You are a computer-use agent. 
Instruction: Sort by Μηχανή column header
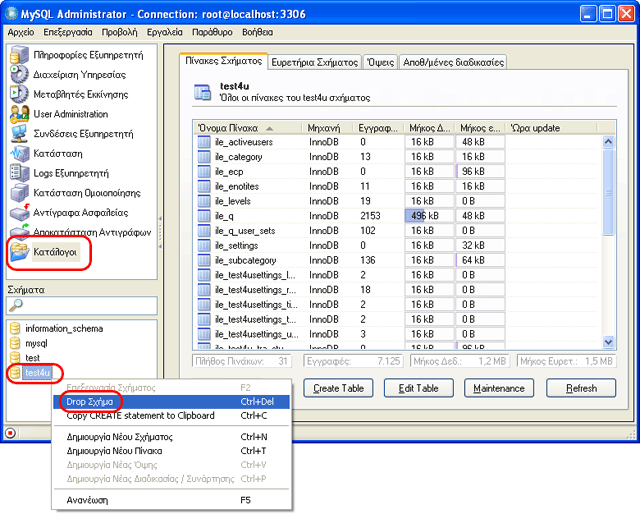pyautogui.click(x=327, y=128)
